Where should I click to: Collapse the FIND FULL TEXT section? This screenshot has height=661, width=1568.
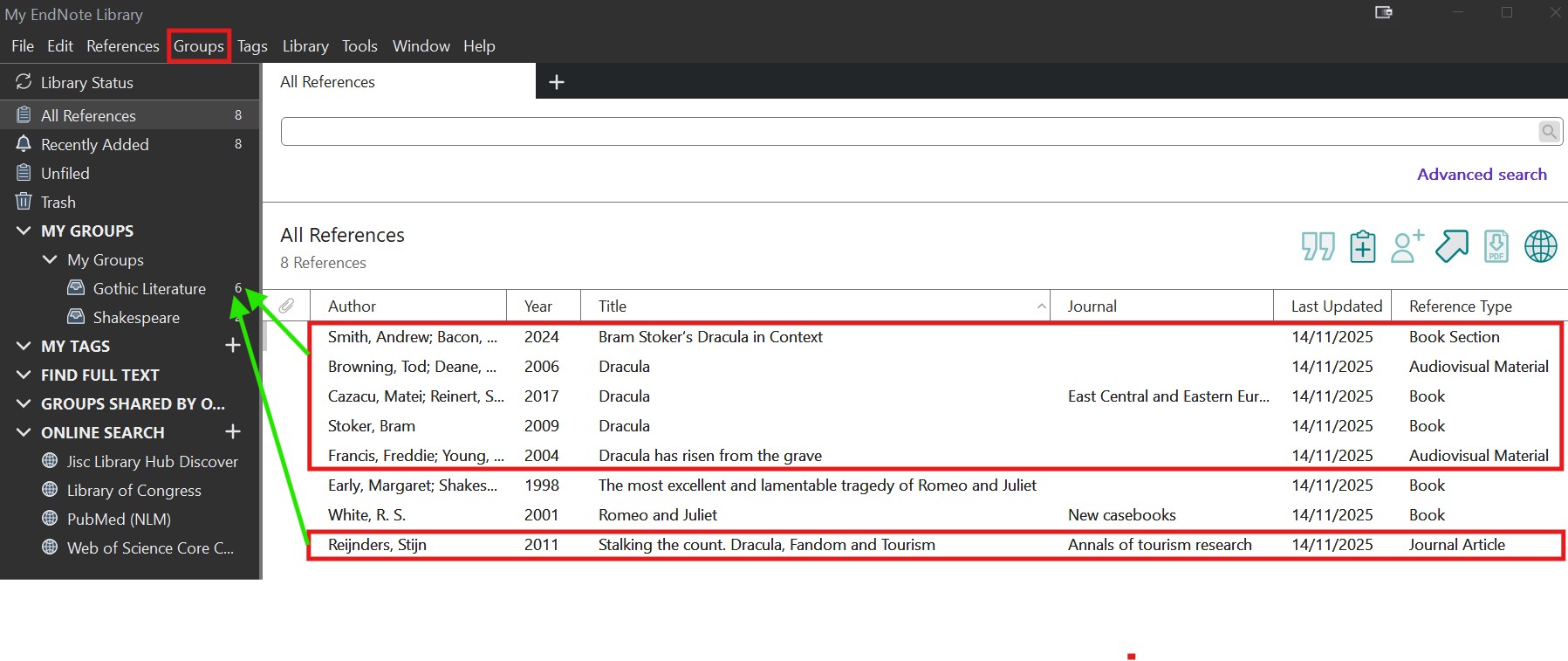24,375
